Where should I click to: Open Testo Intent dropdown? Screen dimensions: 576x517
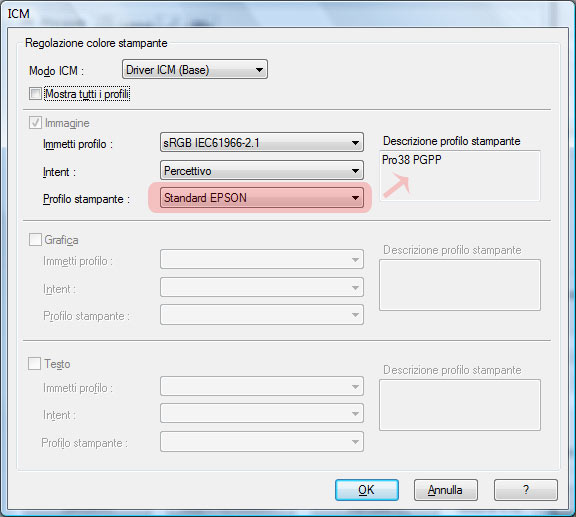pos(262,413)
